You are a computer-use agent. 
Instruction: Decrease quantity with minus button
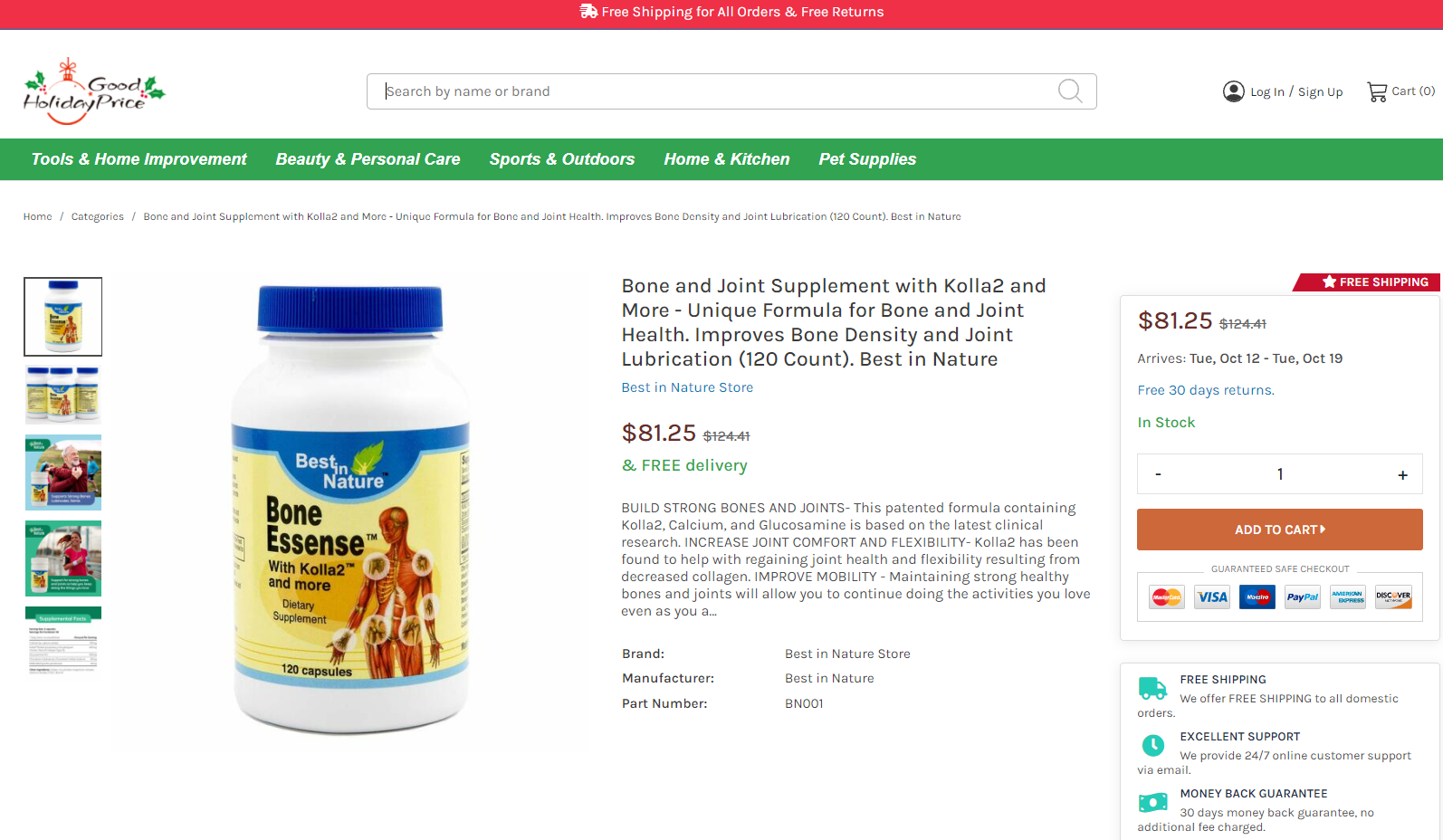click(x=1158, y=474)
